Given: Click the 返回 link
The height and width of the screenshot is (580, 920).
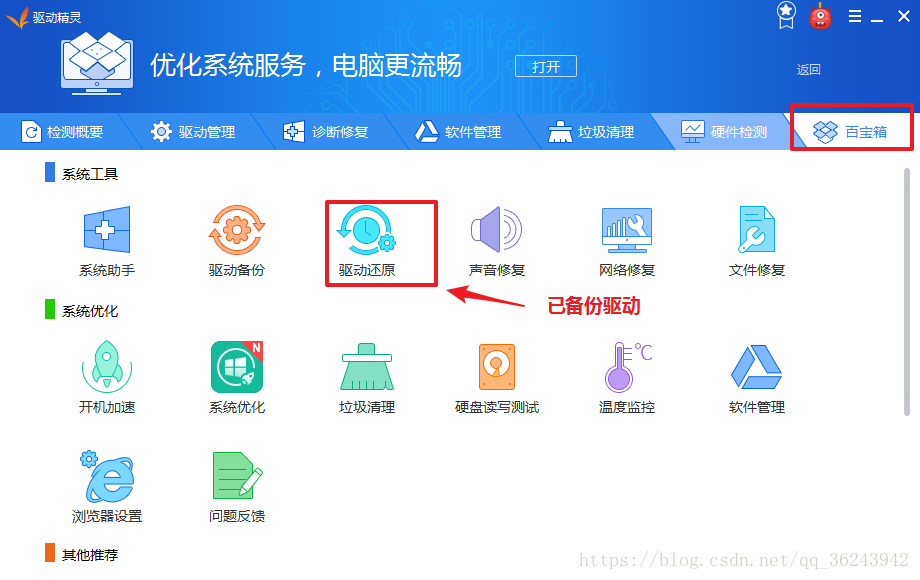Looking at the screenshot, I should click(809, 70).
